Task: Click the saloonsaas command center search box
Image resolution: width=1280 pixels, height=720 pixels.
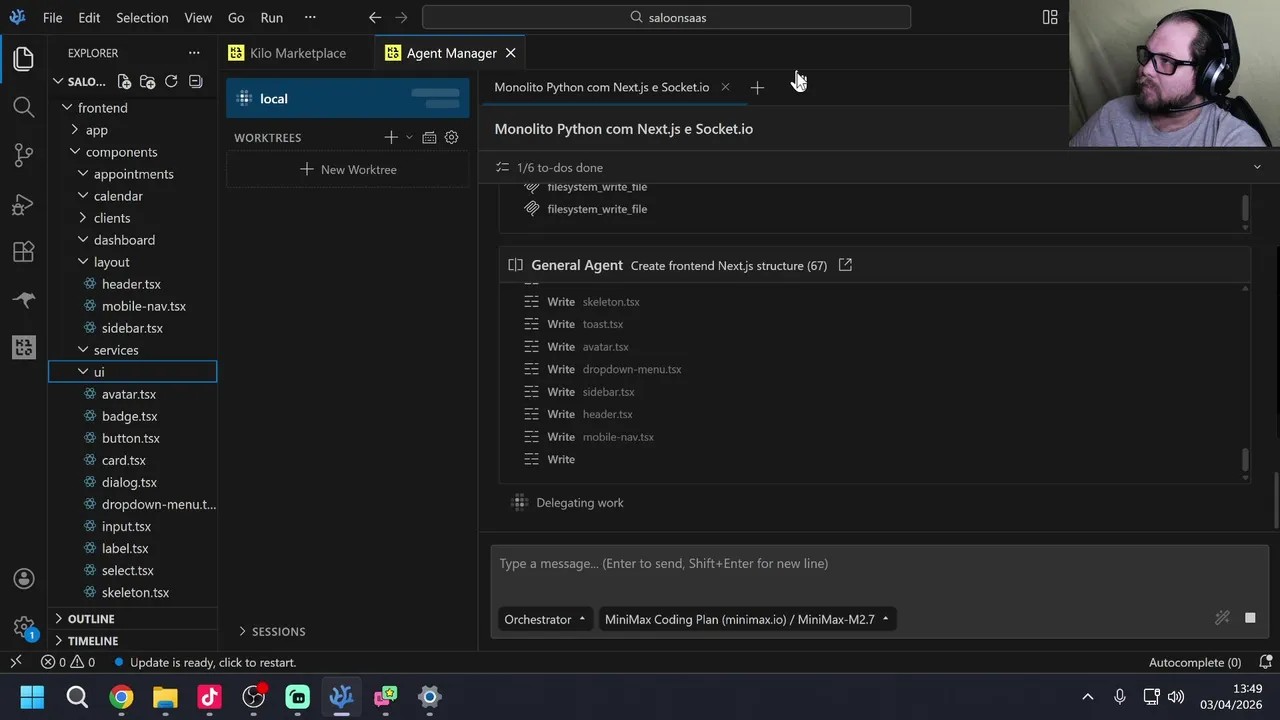Action: 666,17
